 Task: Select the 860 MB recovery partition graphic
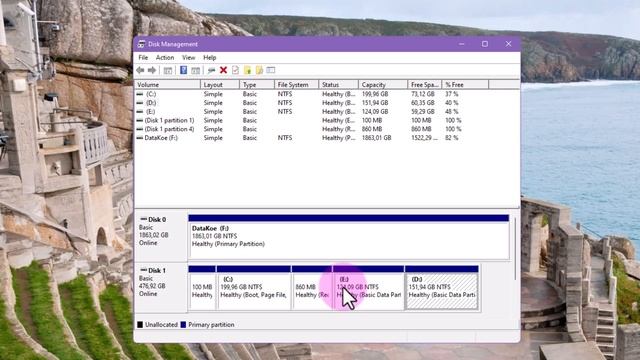(x=312, y=288)
